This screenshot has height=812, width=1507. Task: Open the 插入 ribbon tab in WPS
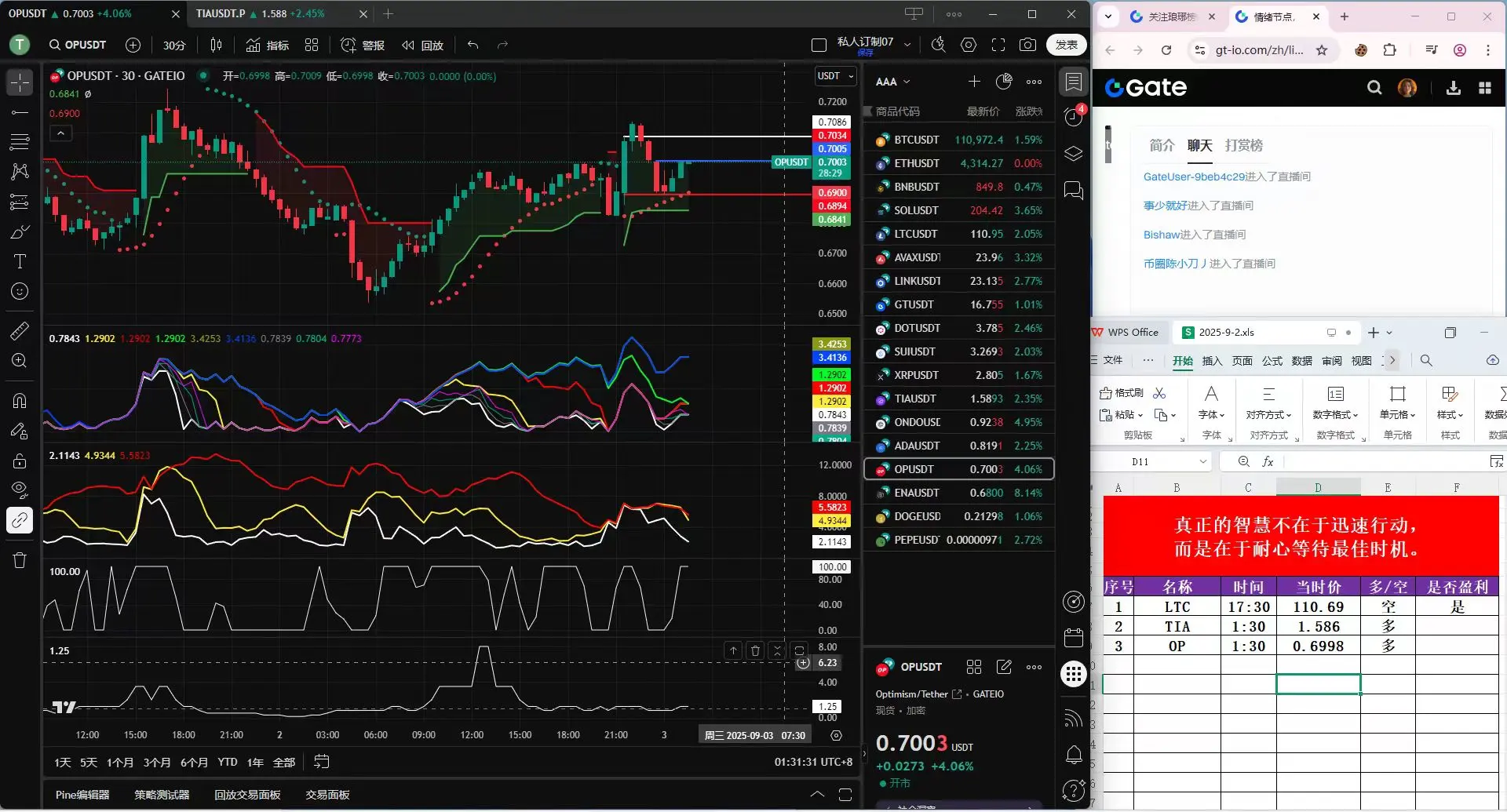[x=1212, y=361]
